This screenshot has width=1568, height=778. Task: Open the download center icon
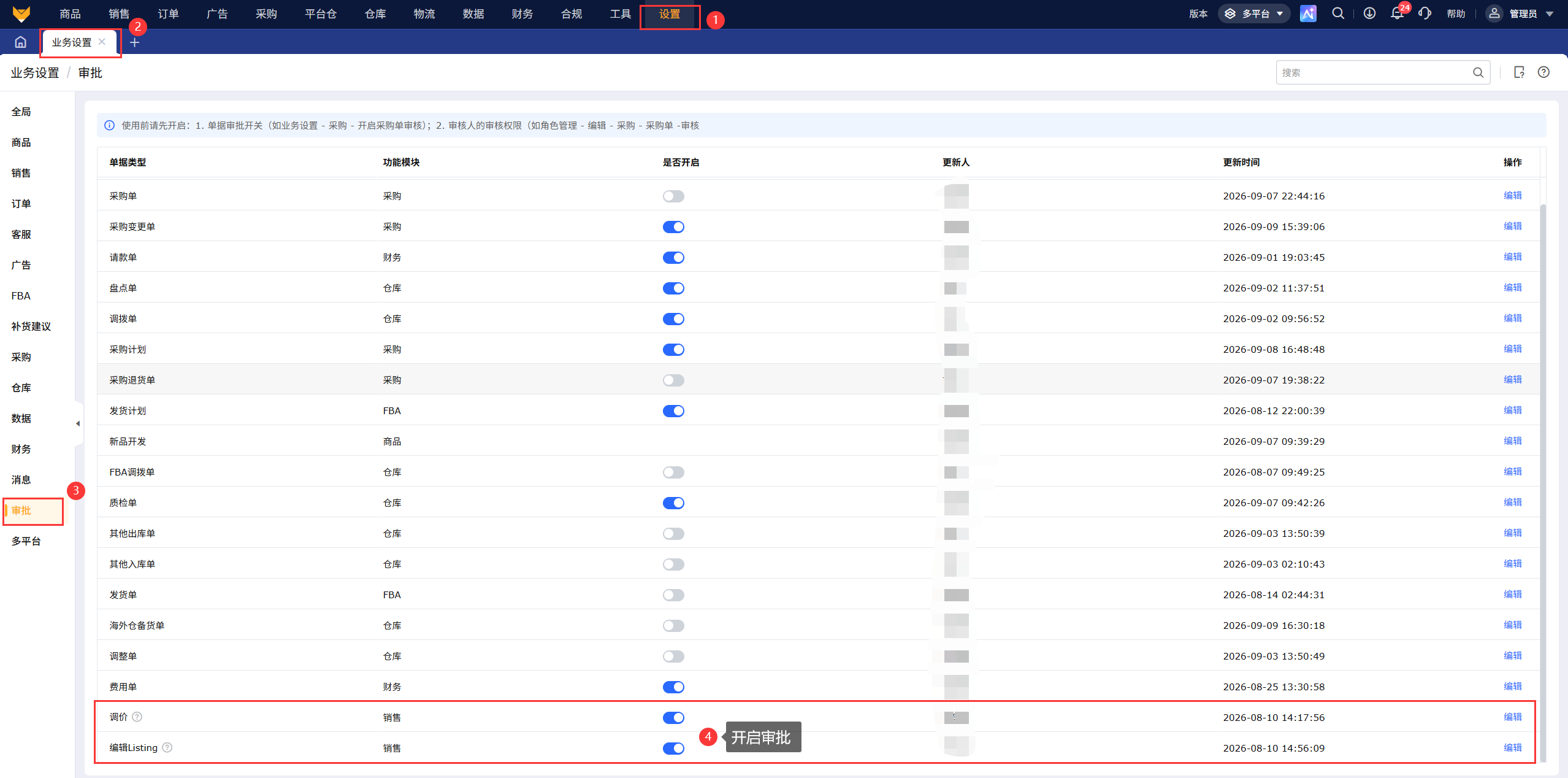click(1369, 13)
